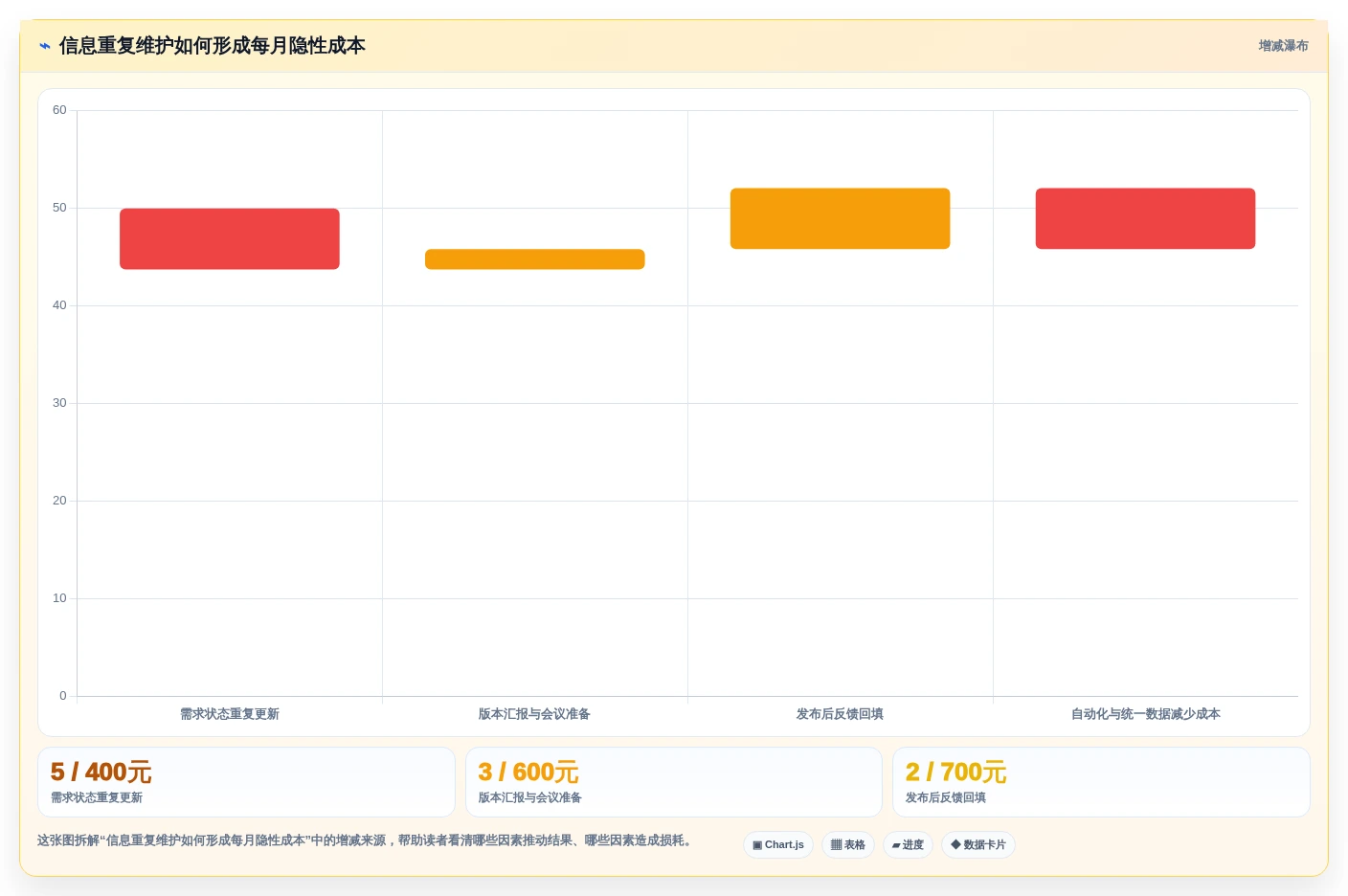Select the red bar for 自动化与统一数据减少成本
Image resolution: width=1348 pixels, height=896 pixels.
[1146, 218]
